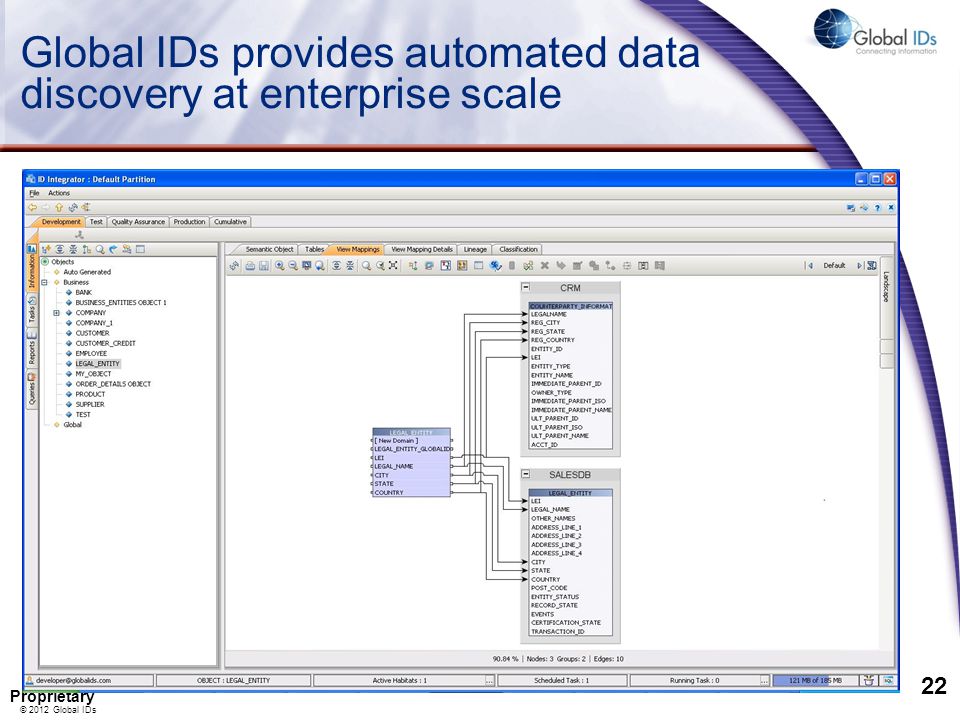Click ULT_PARENT_NAME column in CRM table
Viewport: 960px width, 720px height.
(x=560, y=436)
